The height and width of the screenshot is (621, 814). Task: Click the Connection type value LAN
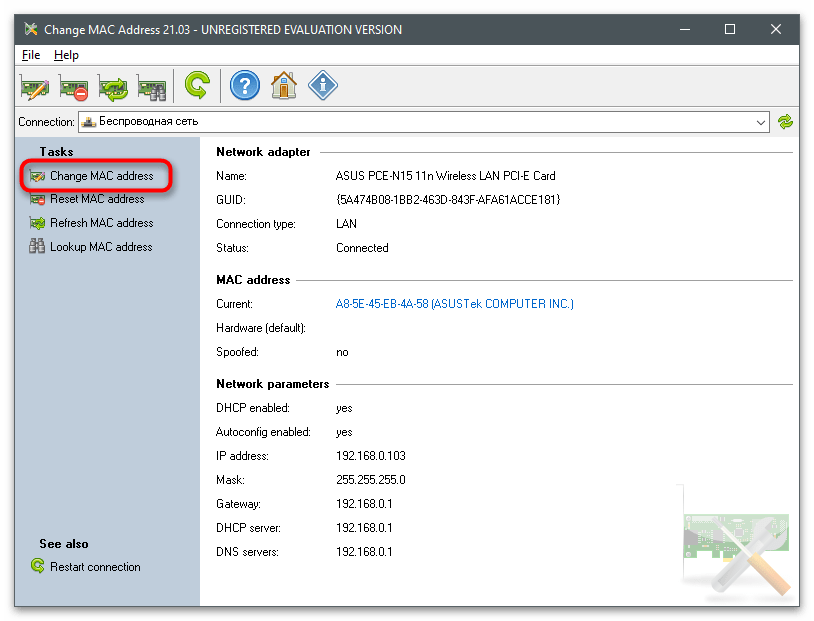click(346, 224)
